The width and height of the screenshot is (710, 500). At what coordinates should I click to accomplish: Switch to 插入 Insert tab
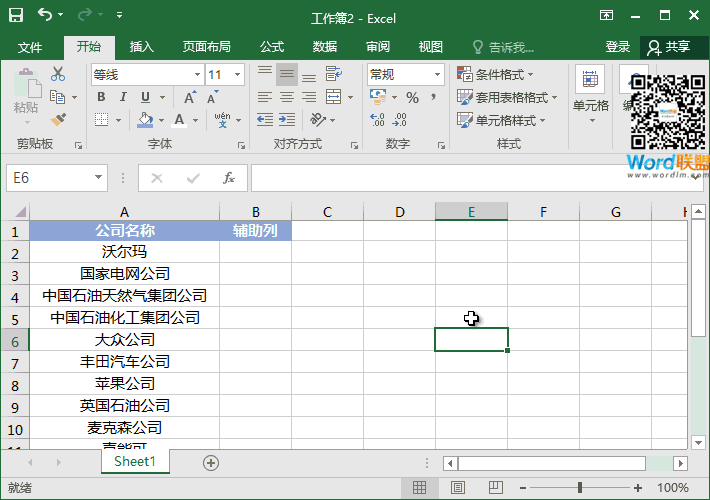coord(142,47)
